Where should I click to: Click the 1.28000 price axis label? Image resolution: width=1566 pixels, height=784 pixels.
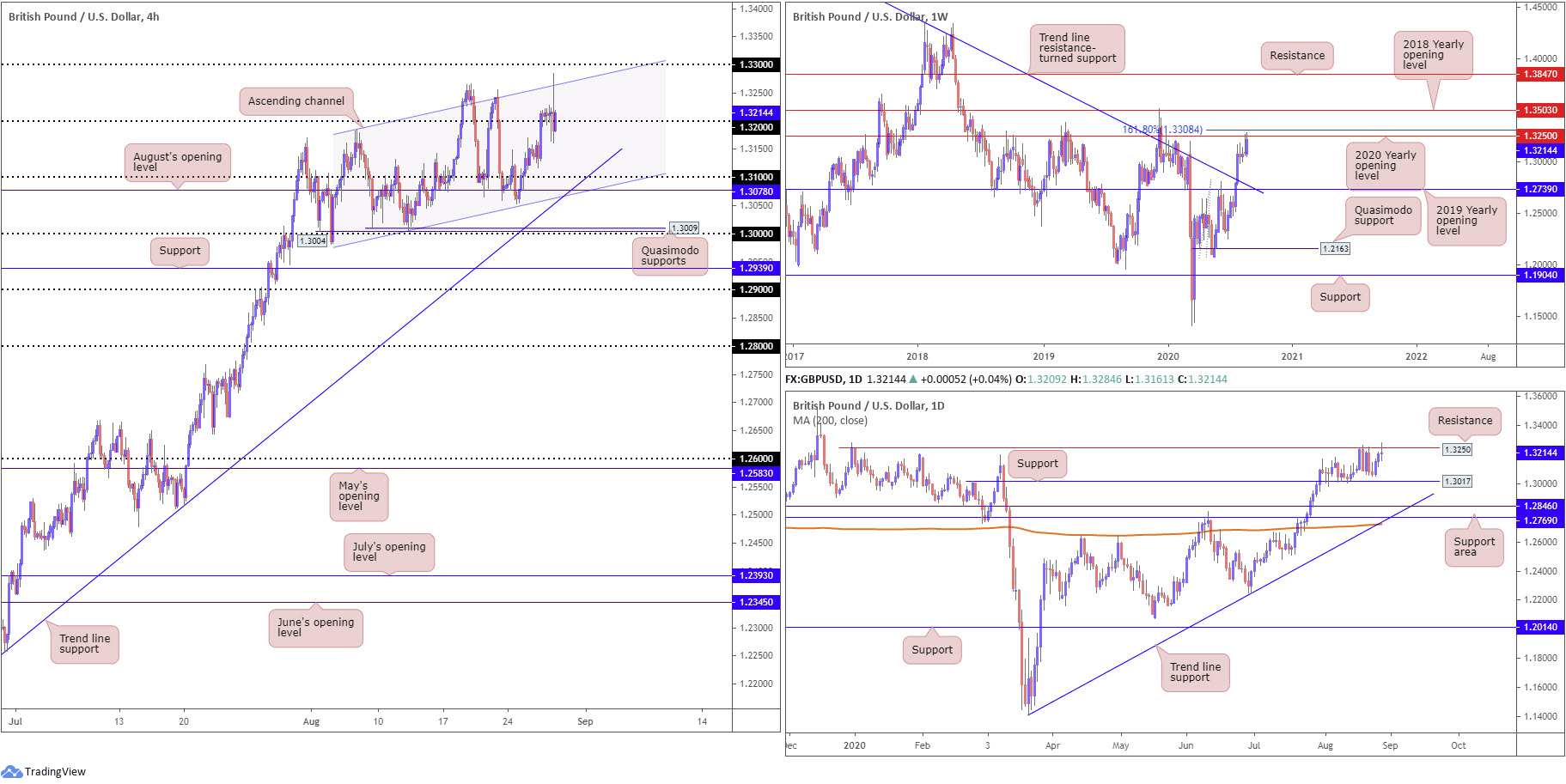pyautogui.click(x=756, y=346)
